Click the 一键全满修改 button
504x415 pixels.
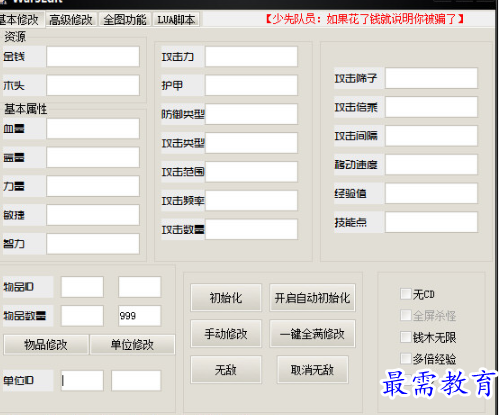coord(312,333)
